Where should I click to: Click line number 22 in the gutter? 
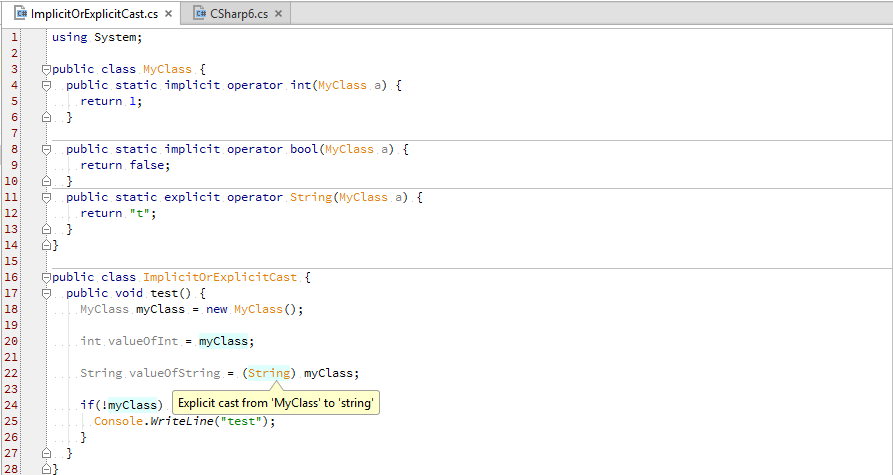click(x=11, y=373)
